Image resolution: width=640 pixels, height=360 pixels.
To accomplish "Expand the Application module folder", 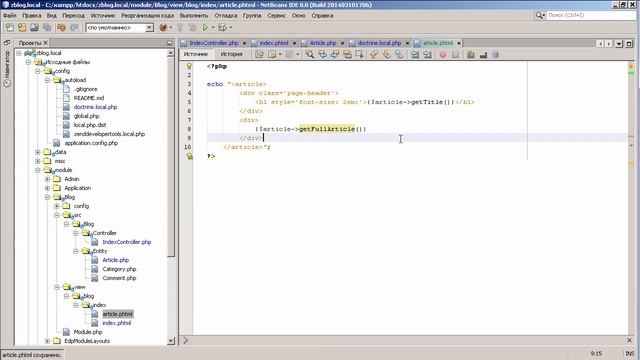I will (x=47, y=188).
